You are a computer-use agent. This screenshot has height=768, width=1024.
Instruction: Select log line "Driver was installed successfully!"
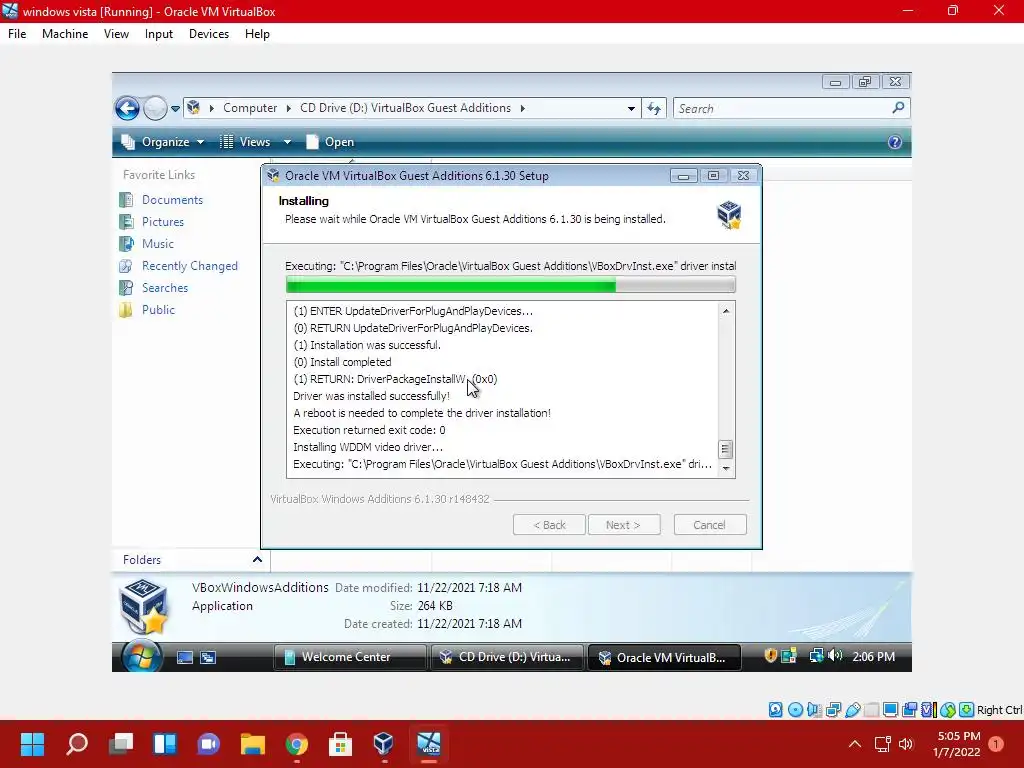372,396
